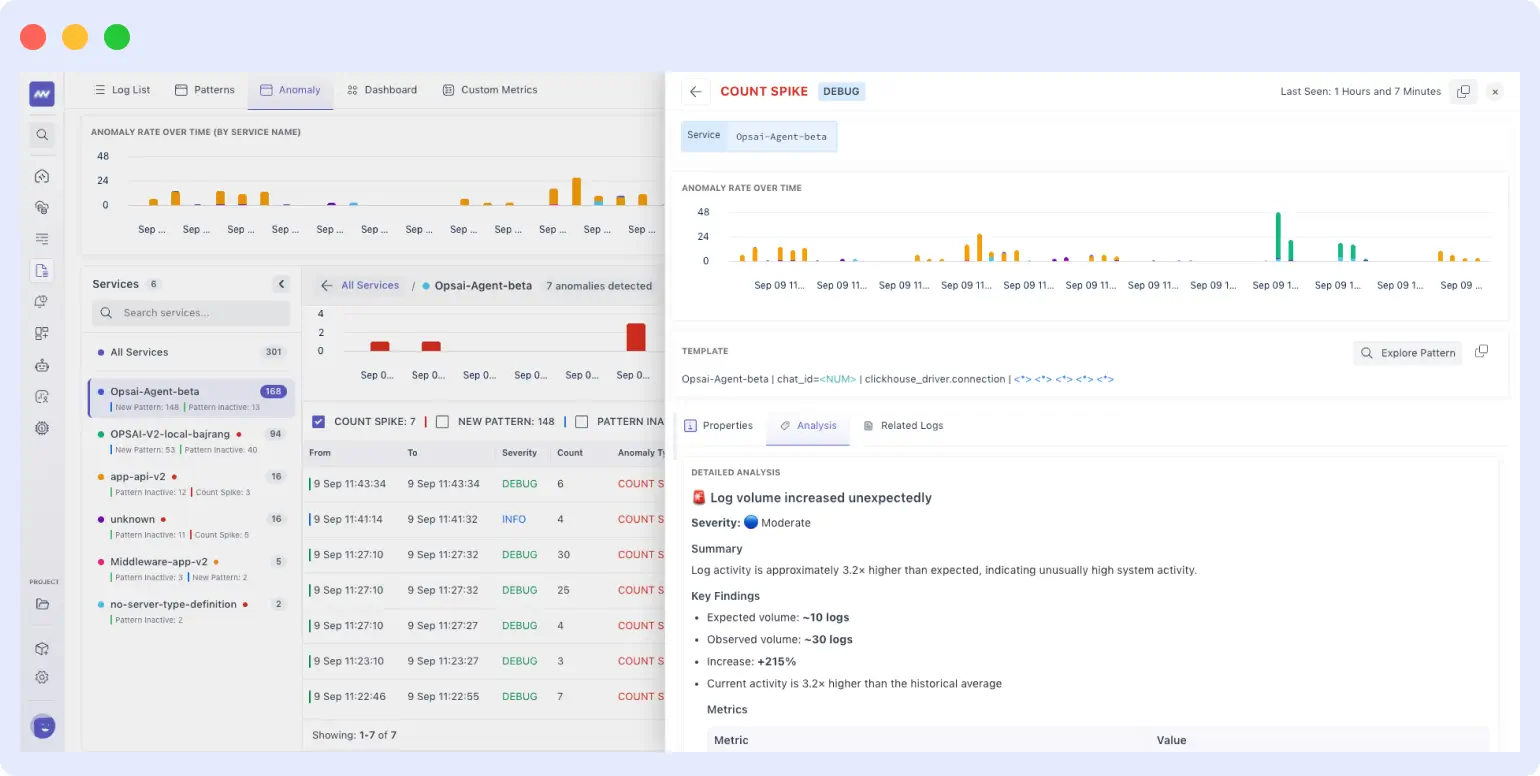Open the dashboard widgets sidebar icon
Screen dimensions: 1540x776
(x=42, y=333)
